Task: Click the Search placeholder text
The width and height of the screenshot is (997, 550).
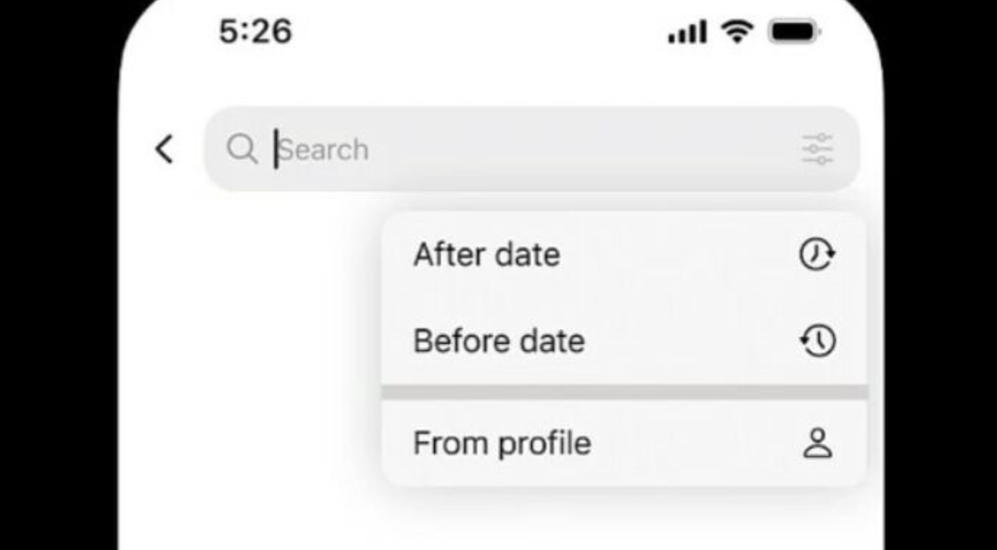Action: [325, 150]
